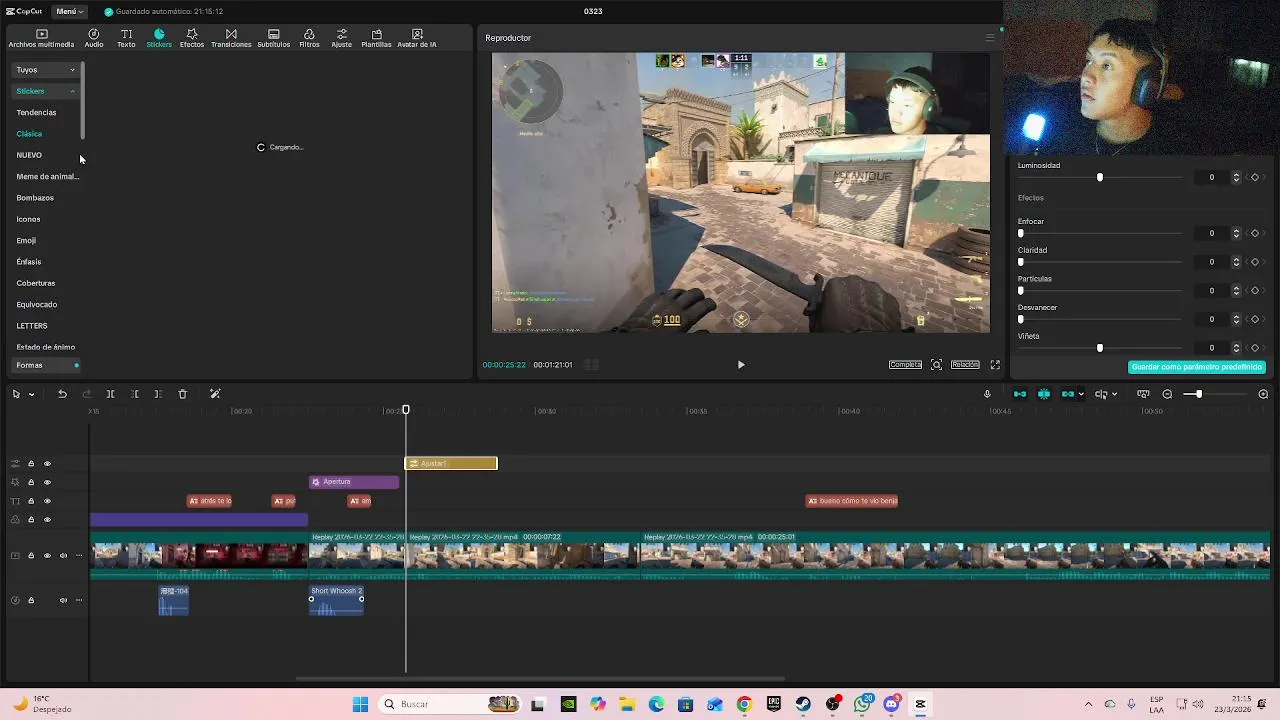This screenshot has height=720, width=1280.
Task: Delete the selected clip
Action: pos(182,394)
